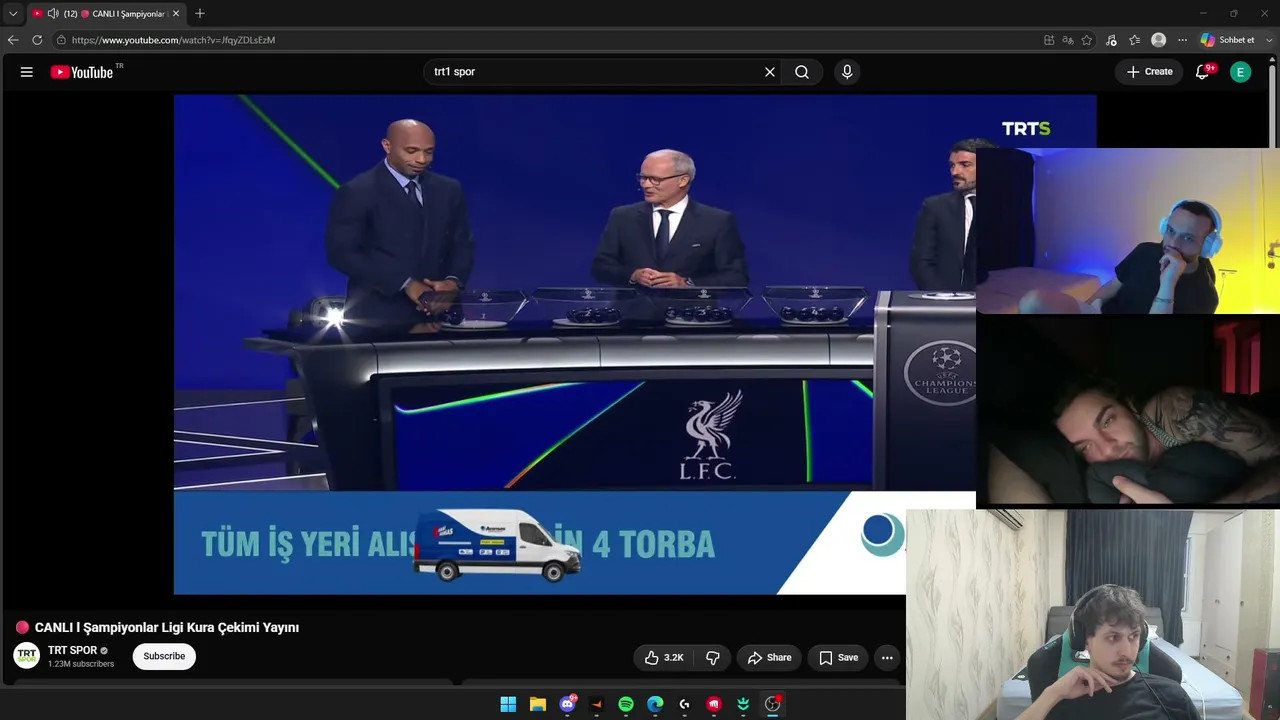Open the Windows Start menu
Image resolution: width=1280 pixels, height=720 pixels.
pos(508,704)
